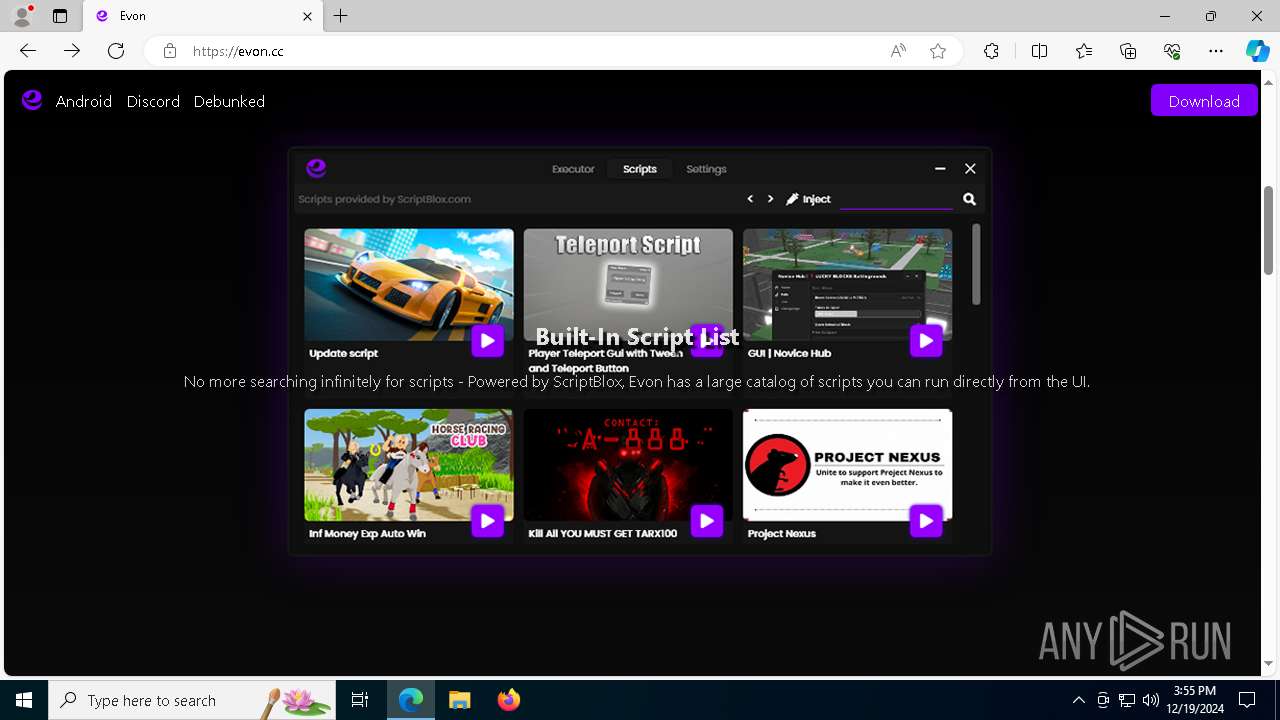
Task: Open the Teleport Script thumbnail
Action: (628, 285)
